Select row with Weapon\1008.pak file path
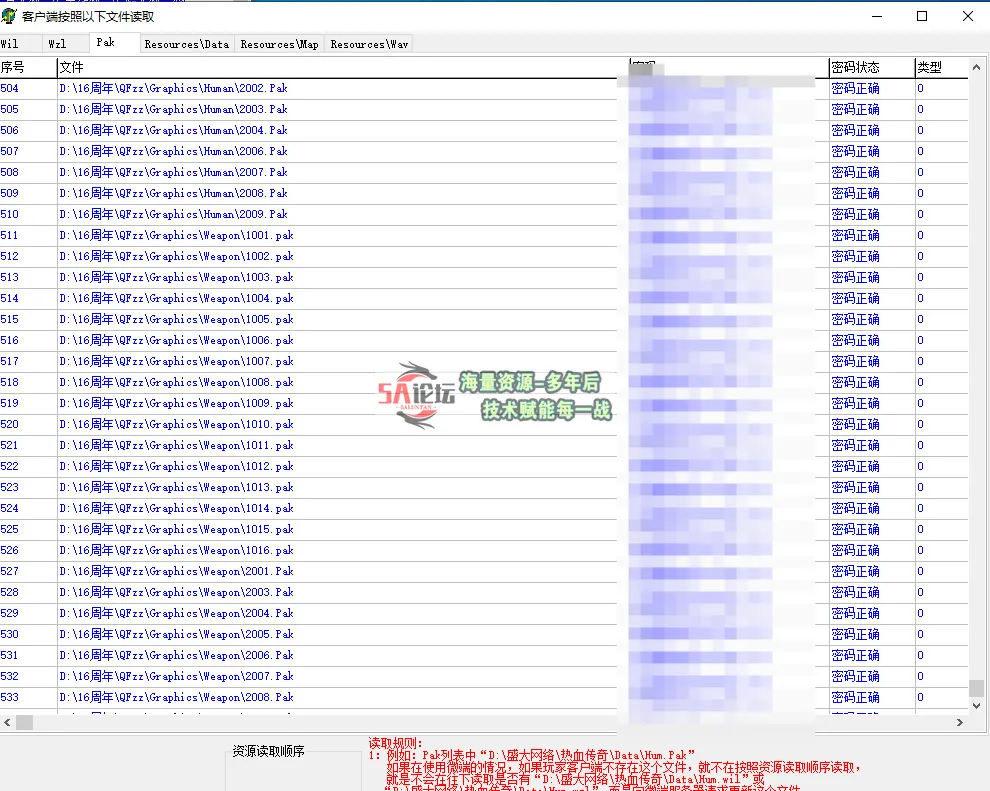Viewport: 990px width, 791px height. click(x=484, y=382)
